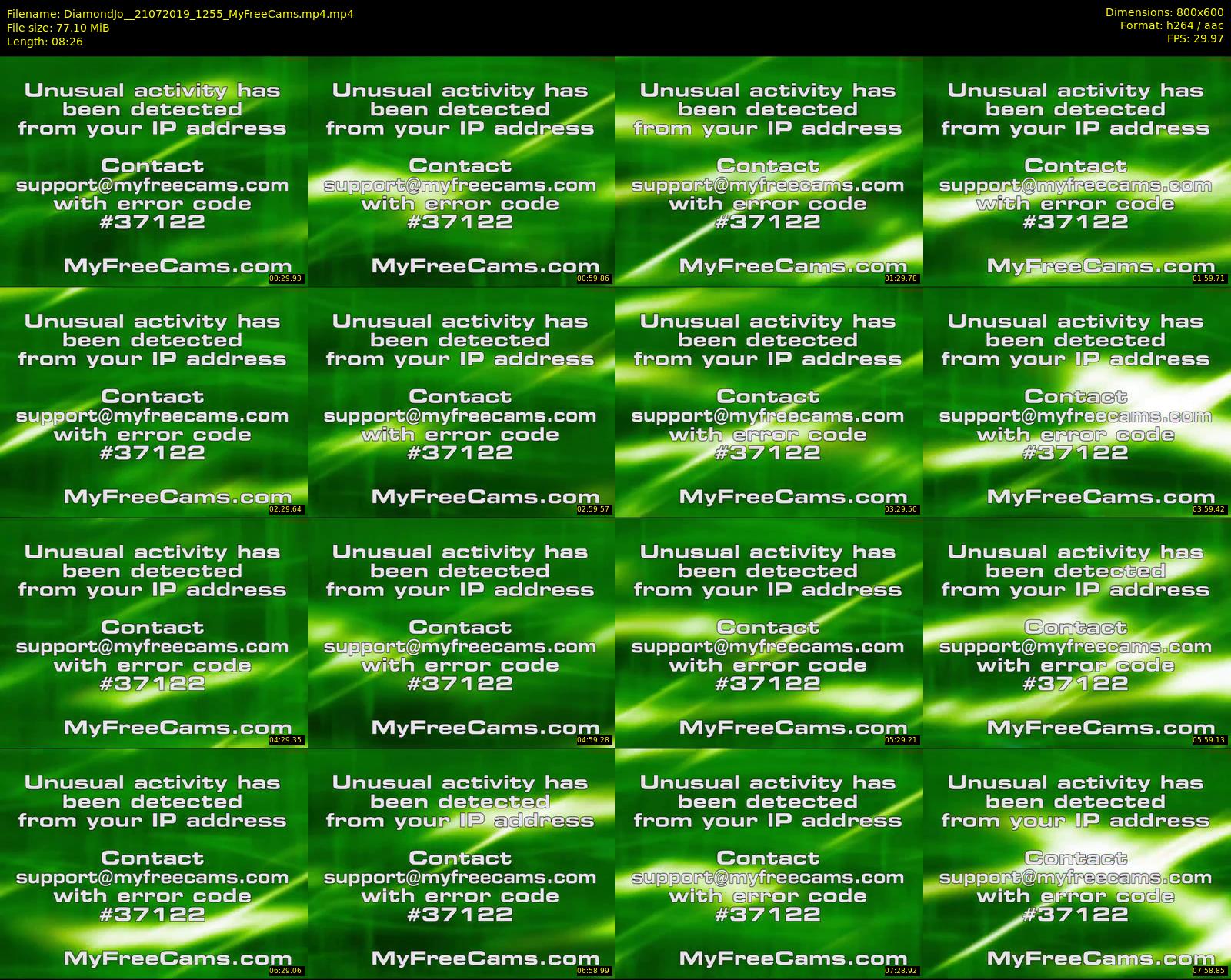The width and height of the screenshot is (1231, 980).
Task: Select the thumbnail marked 04:29.35
Action: (154, 632)
